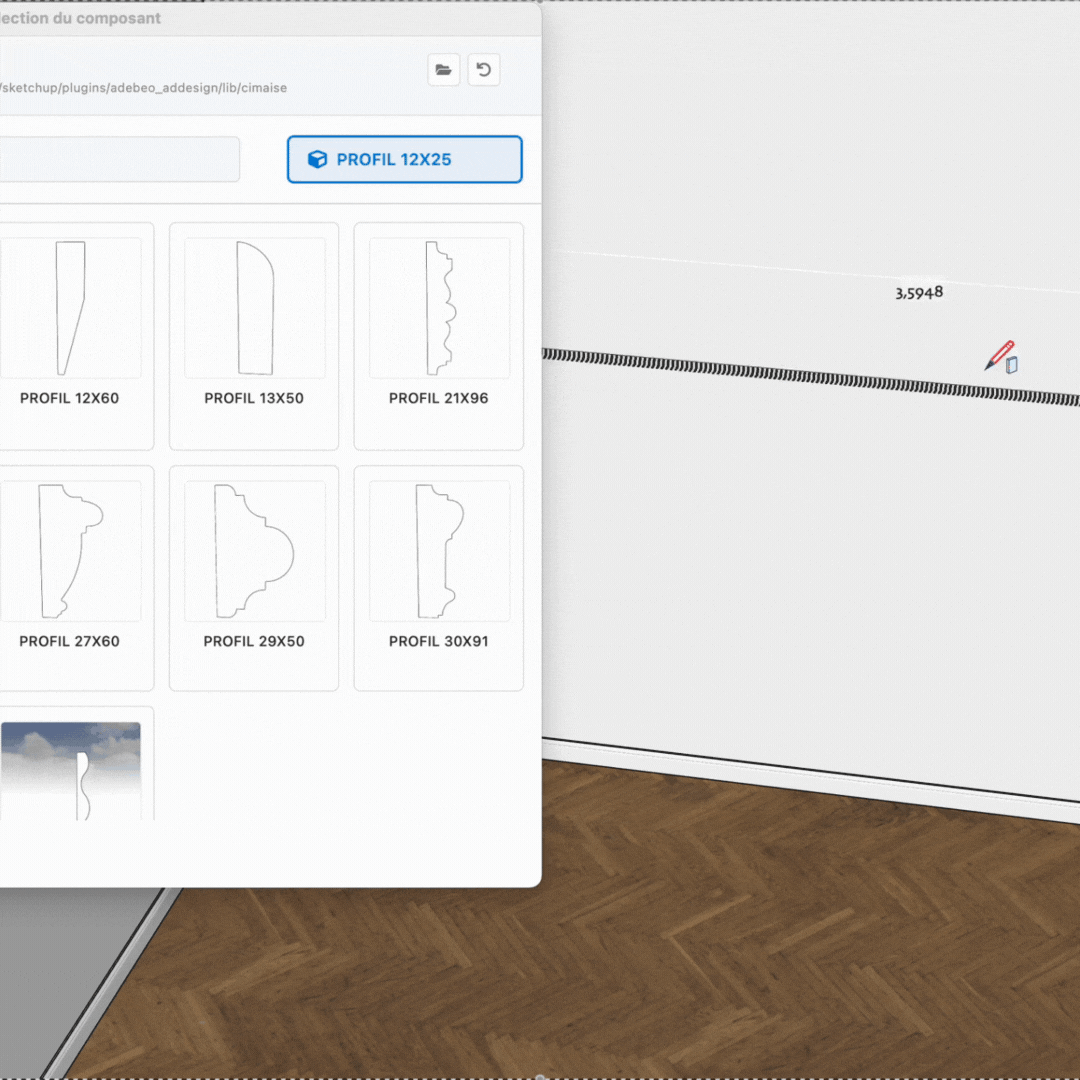Open the library folder browse icon
This screenshot has width=1080, height=1080.
tap(444, 70)
